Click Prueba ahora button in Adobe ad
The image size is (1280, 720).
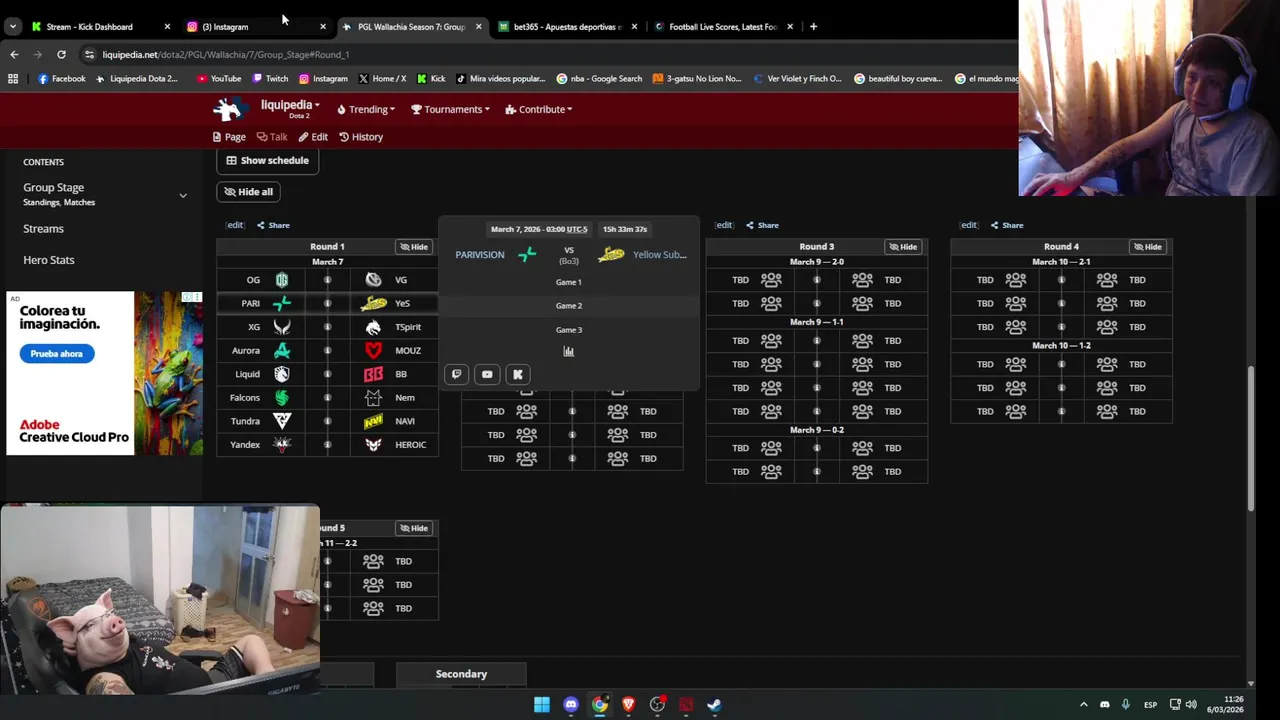coord(56,354)
